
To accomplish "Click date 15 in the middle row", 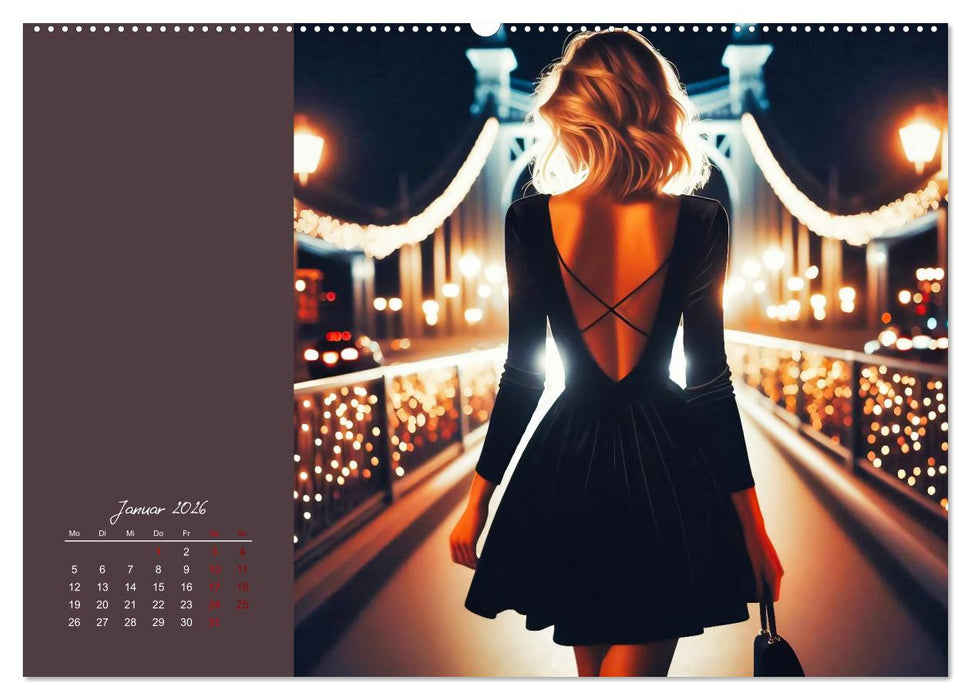I will pos(159,586).
